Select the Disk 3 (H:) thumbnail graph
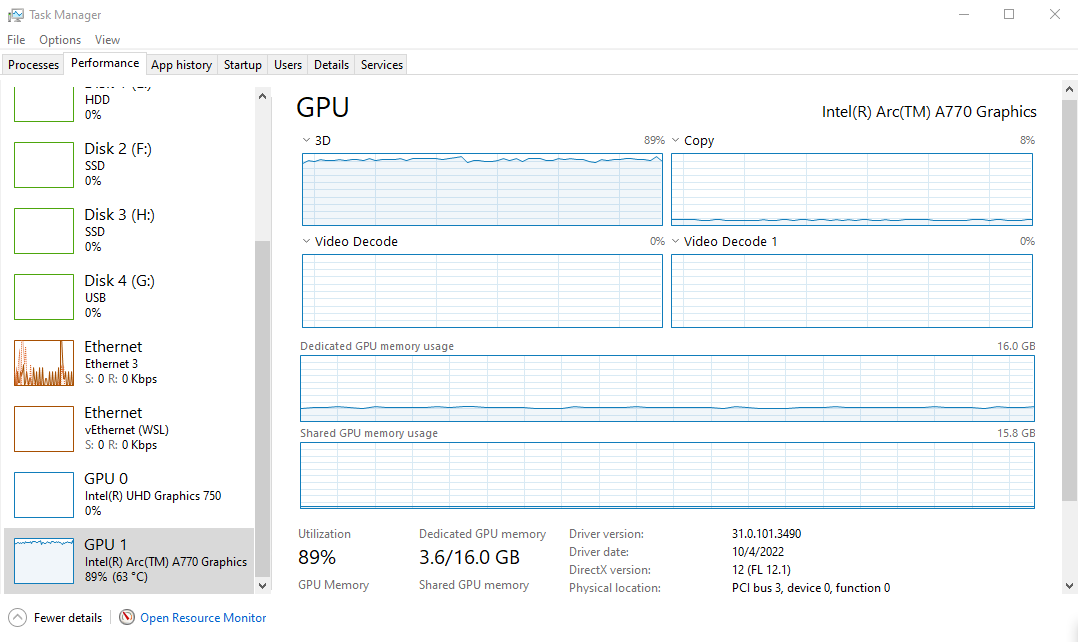The image size is (1078, 642). [44, 231]
